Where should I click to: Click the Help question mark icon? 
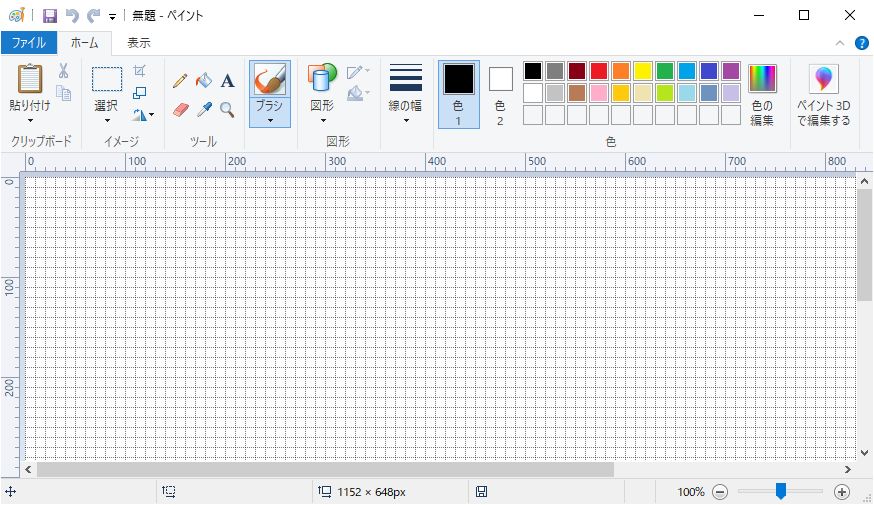tap(862, 43)
